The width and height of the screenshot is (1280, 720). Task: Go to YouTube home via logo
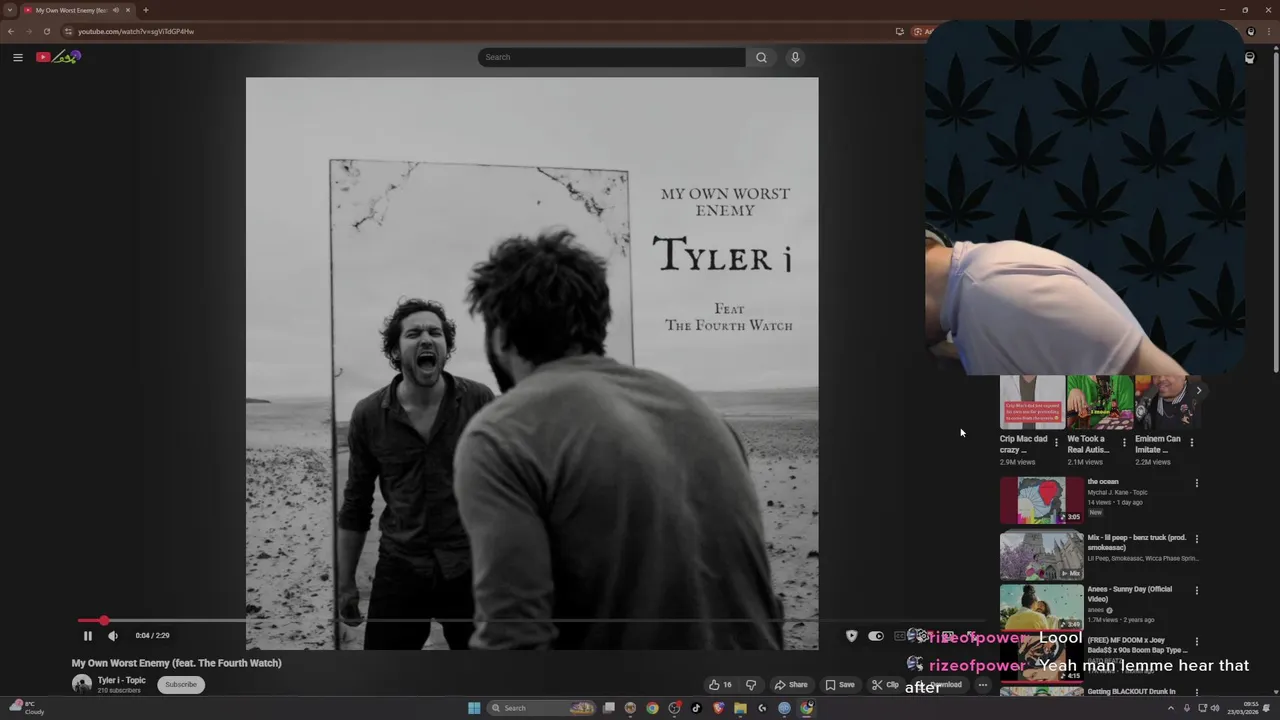pos(58,57)
